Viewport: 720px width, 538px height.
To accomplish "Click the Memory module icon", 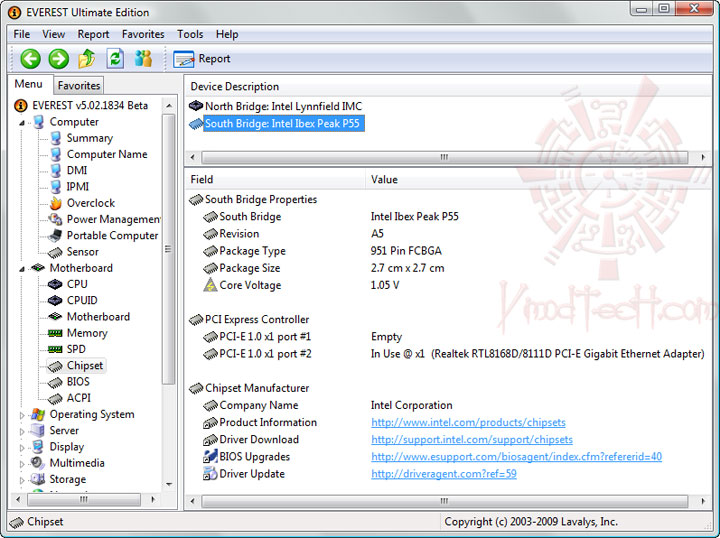I will (x=55, y=333).
